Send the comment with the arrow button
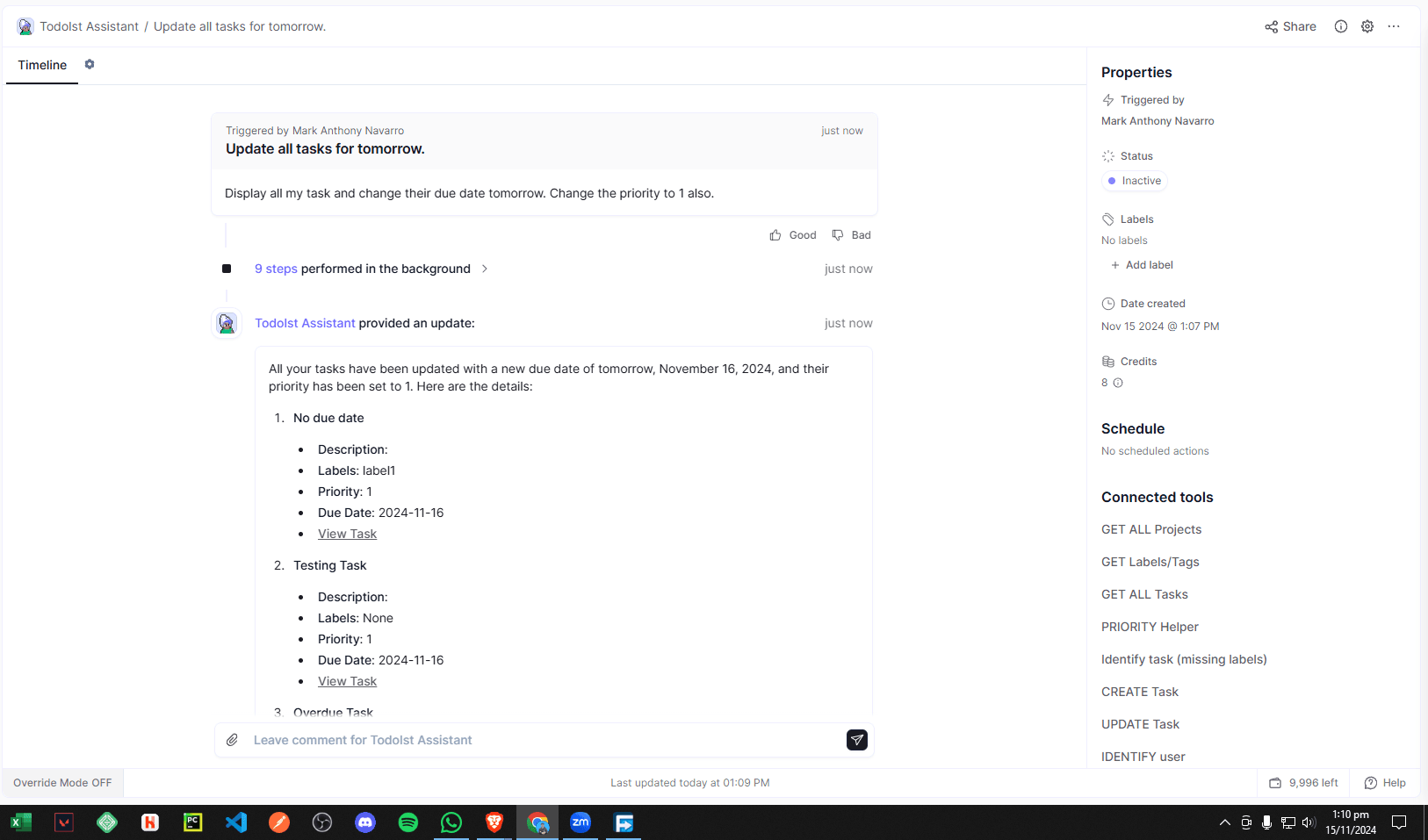This screenshot has height=840, width=1428. (x=857, y=740)
